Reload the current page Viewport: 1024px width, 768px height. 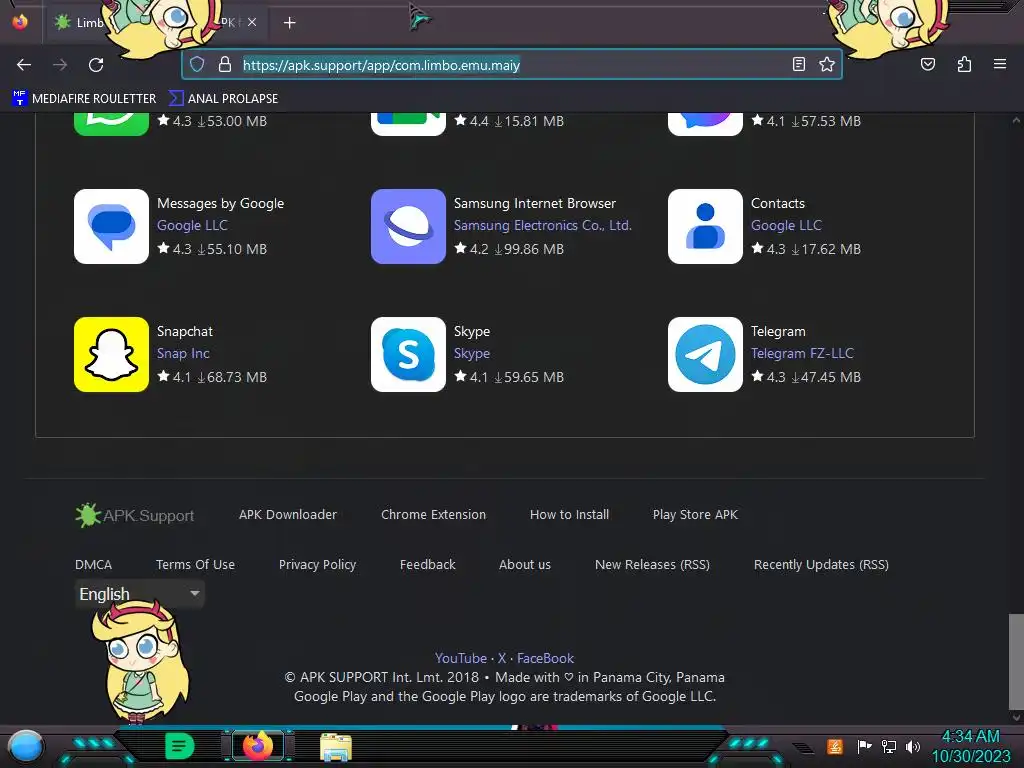(x=96, y=65)
